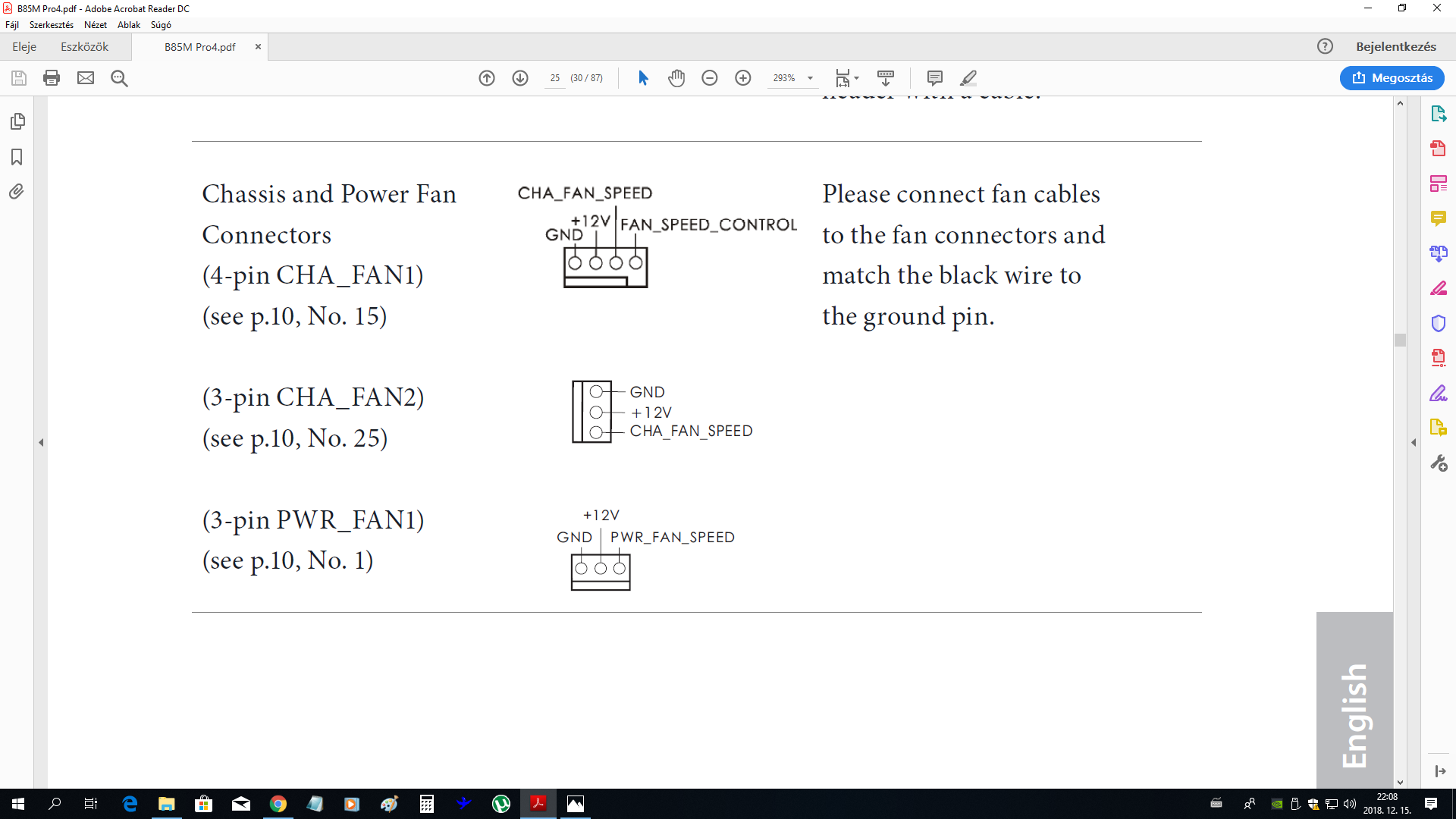Collapse the right tools pane arrow

point(1414,442)
